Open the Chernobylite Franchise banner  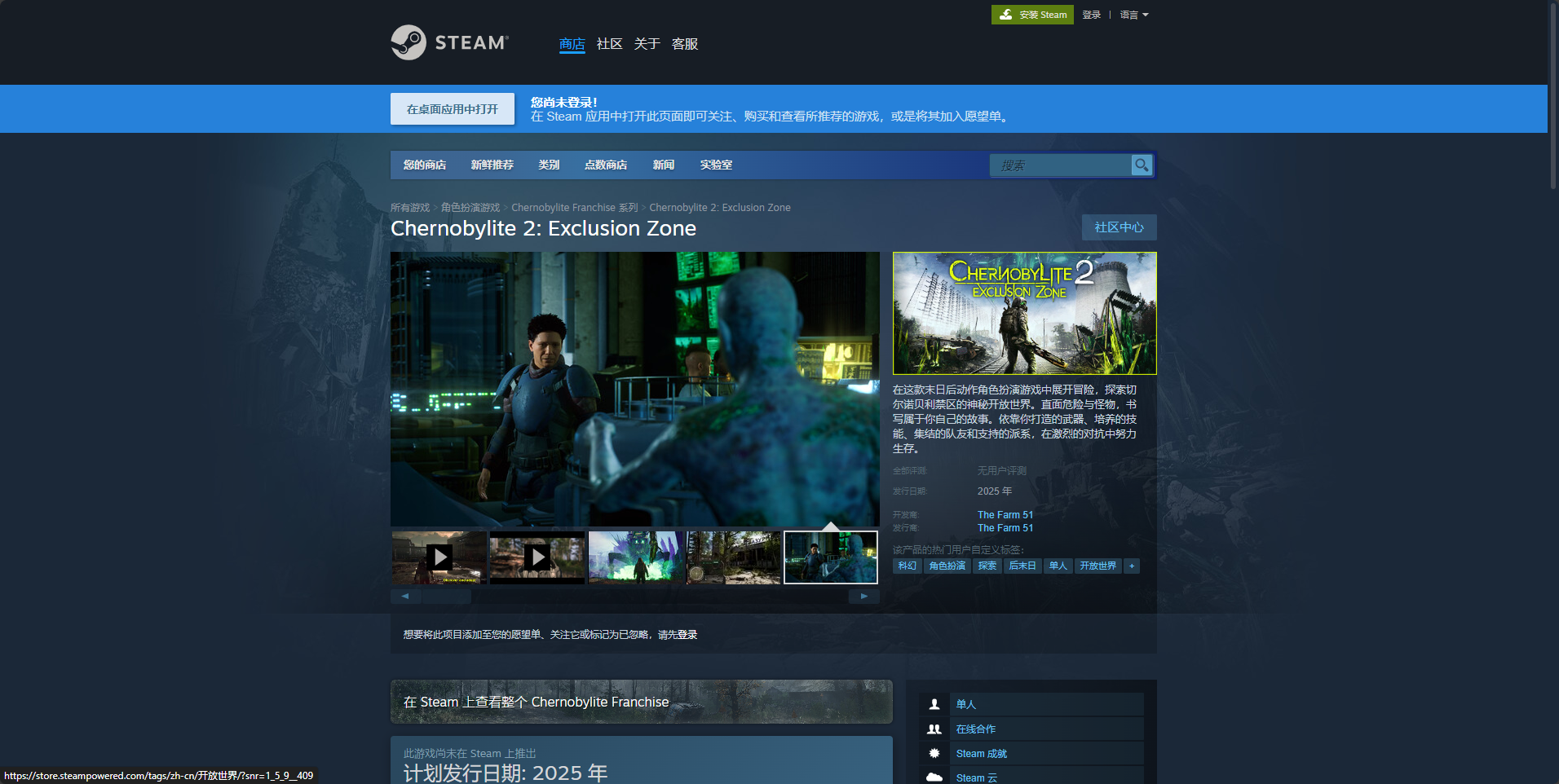tap(642, 702)
